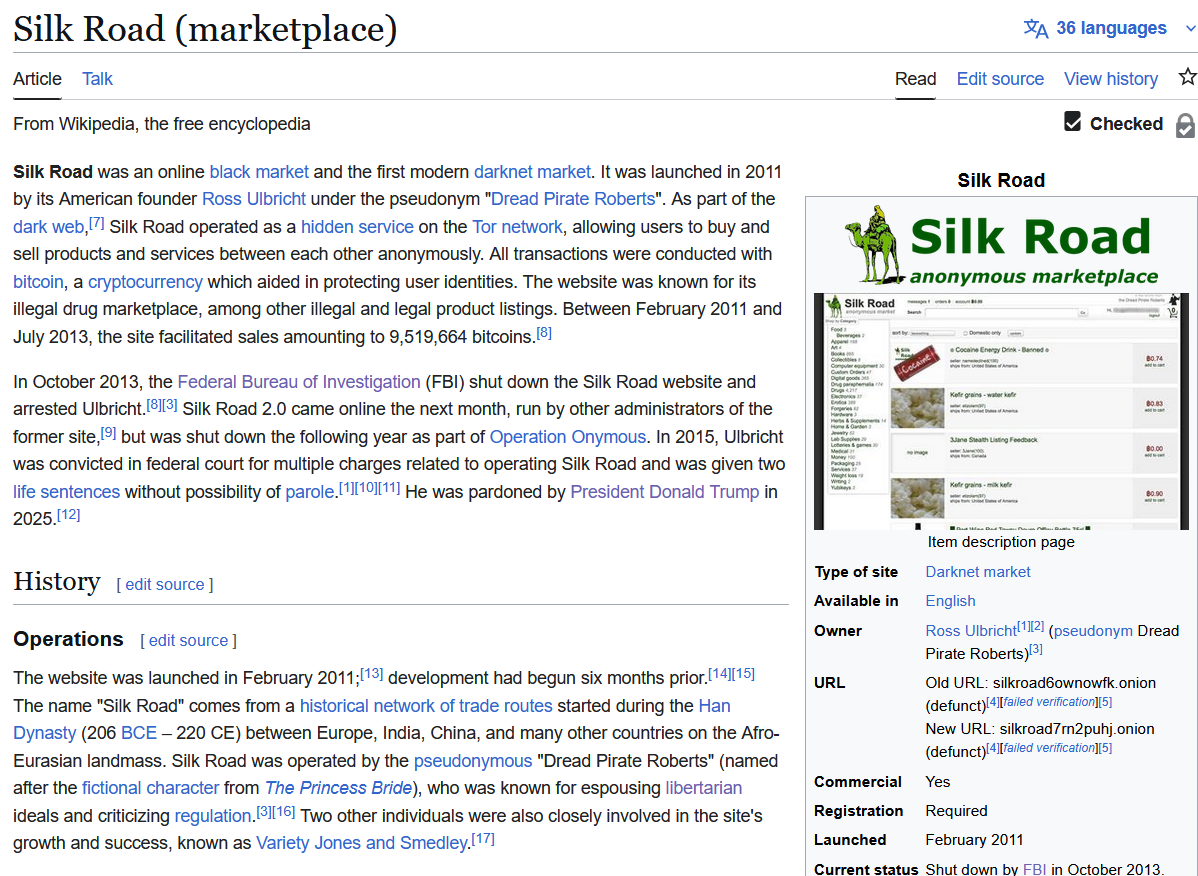Click the language translate icon
Viewport: 1198px width, 876px height.
point(1036,28)
